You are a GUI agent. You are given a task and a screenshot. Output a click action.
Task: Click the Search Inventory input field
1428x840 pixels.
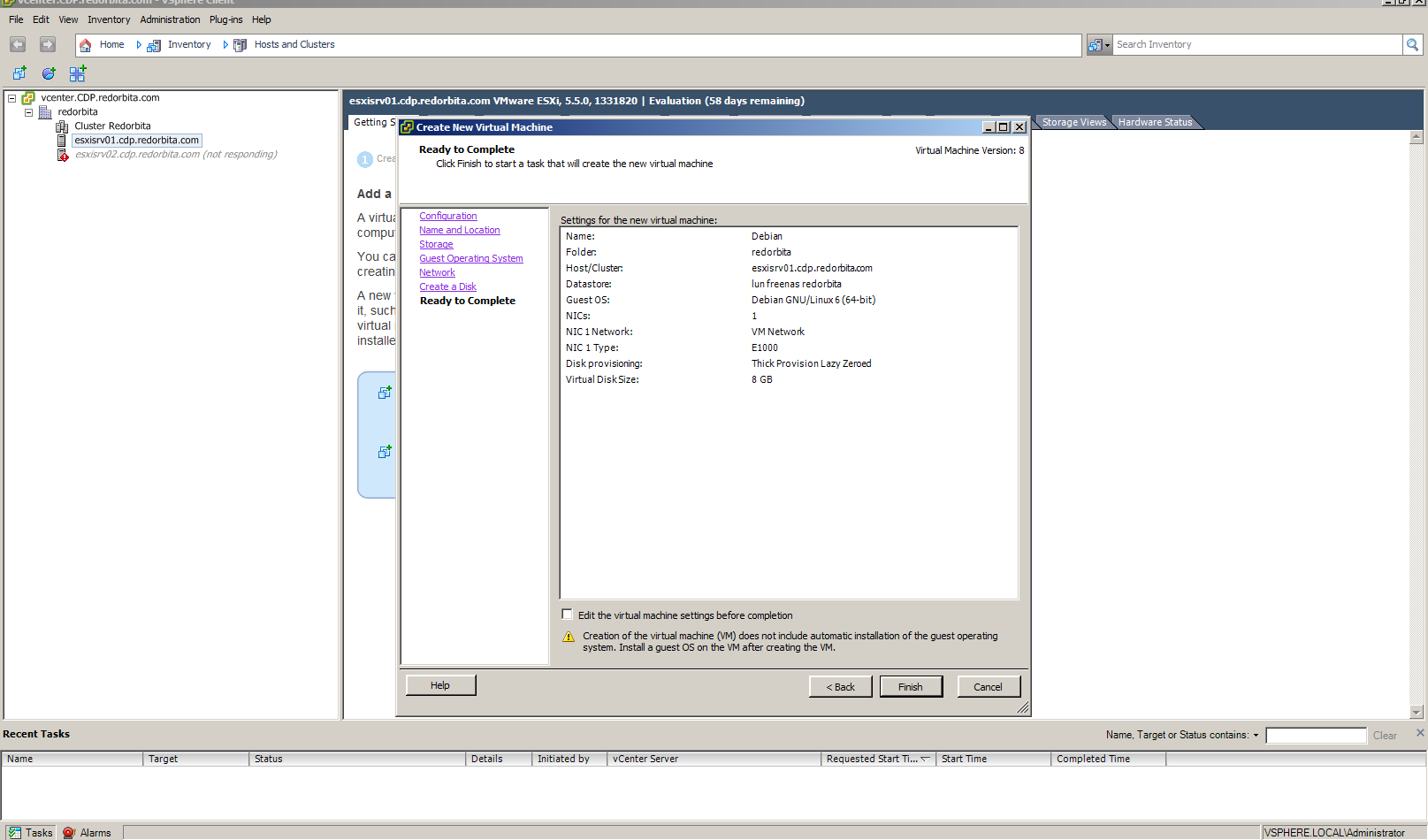[x=1256, y=44]
